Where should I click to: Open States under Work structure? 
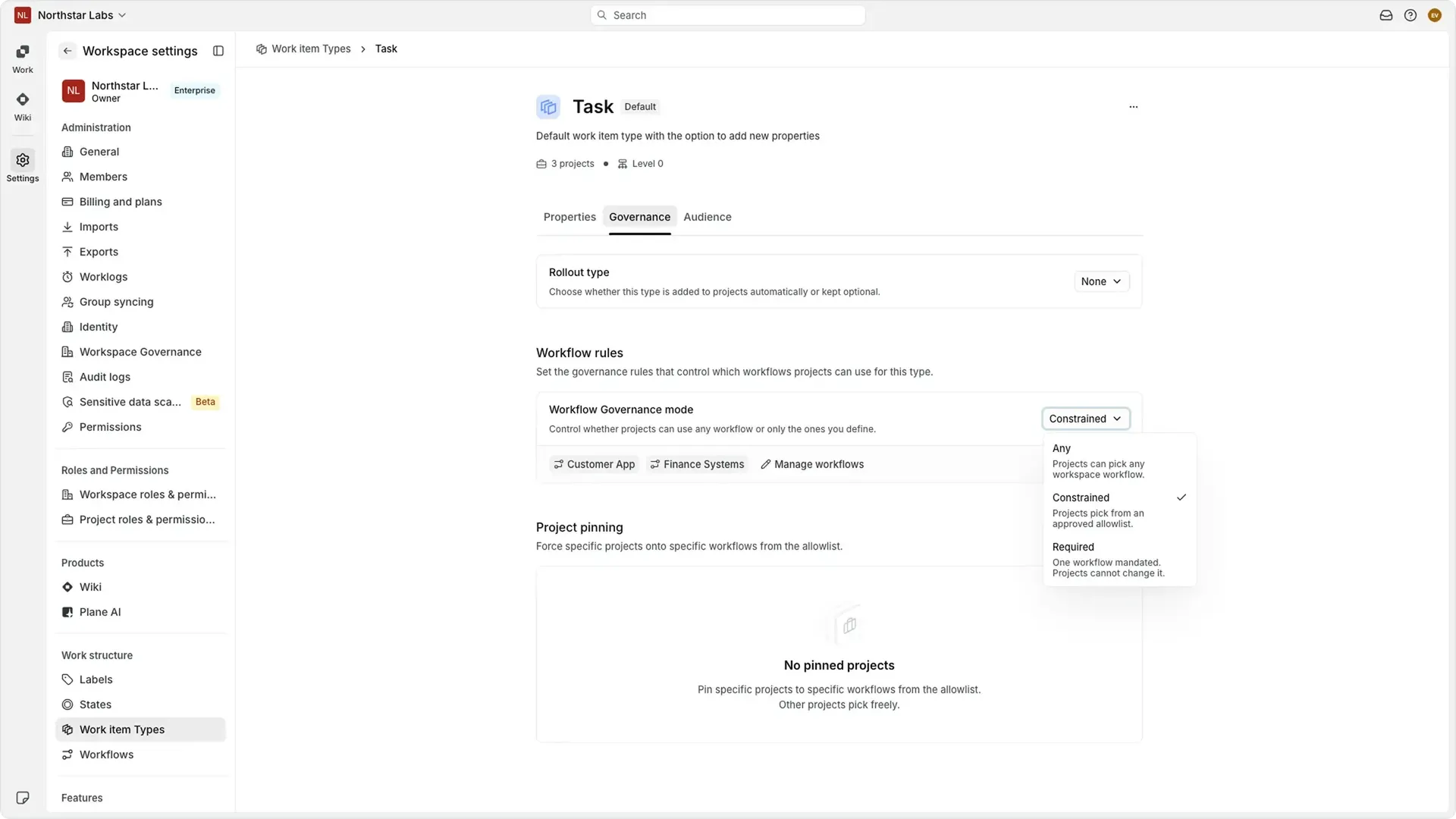tap(140, 704)
